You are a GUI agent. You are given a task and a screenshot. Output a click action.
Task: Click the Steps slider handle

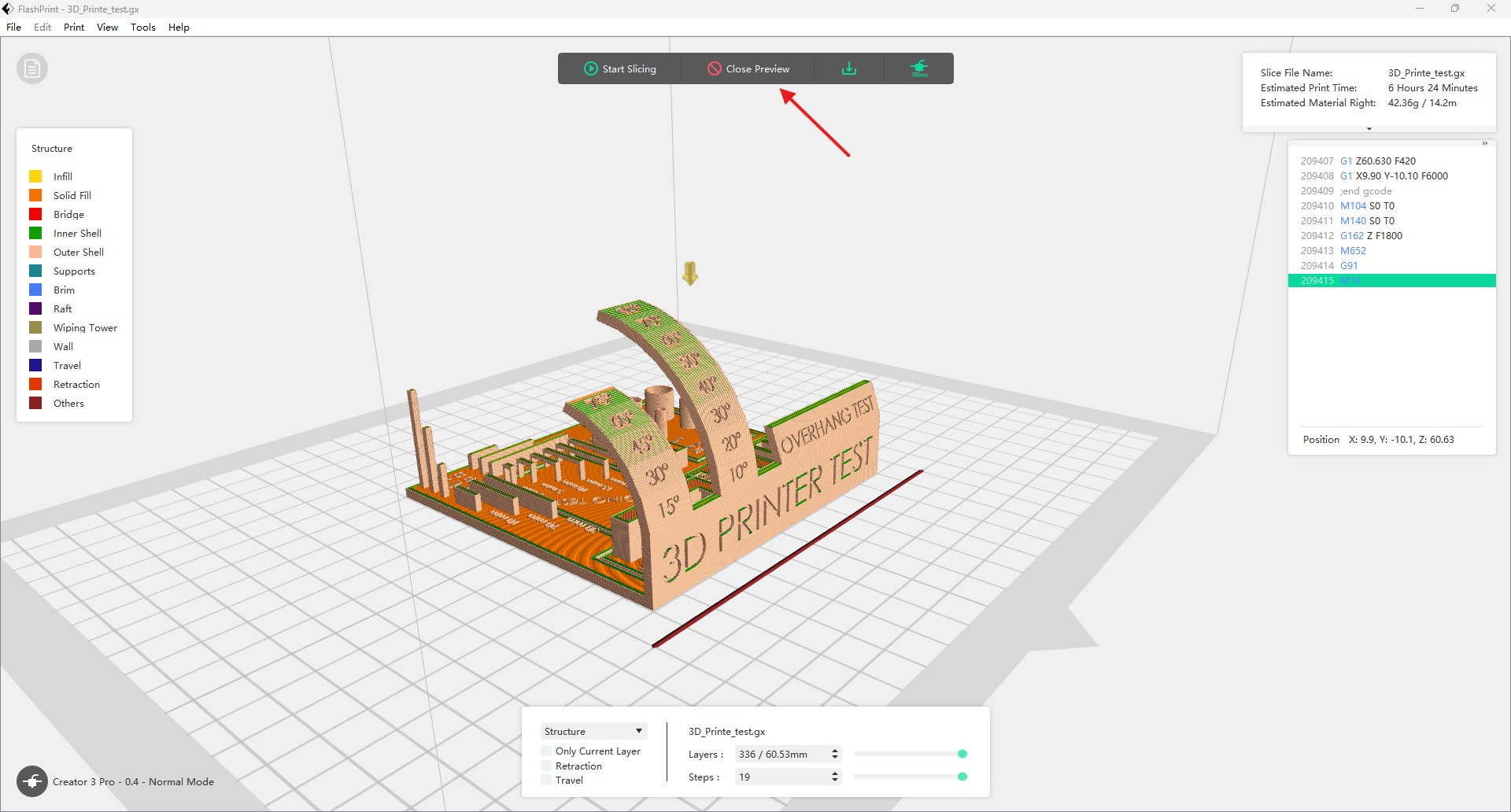tap(962, 777)
